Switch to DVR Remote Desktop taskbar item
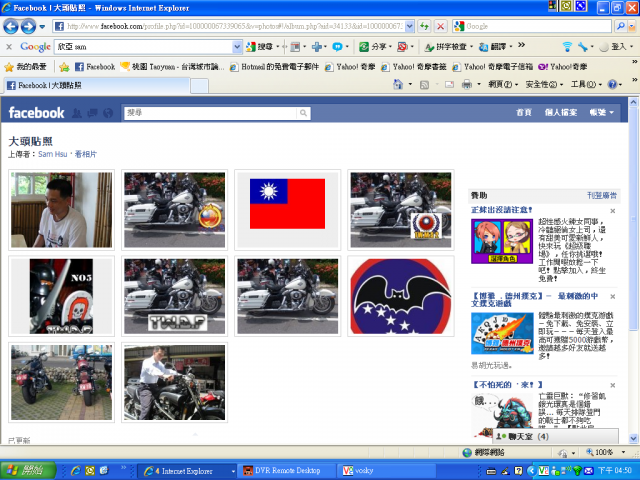 click(287, 471)
